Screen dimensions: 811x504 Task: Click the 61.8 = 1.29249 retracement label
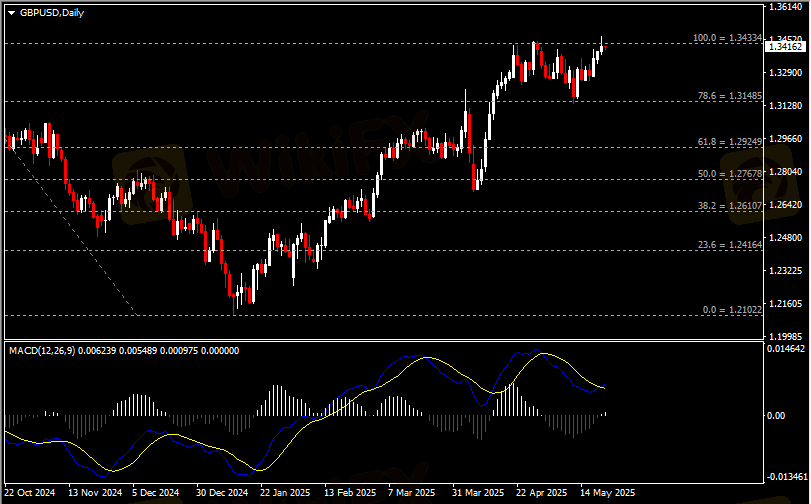tap(730, 142)
